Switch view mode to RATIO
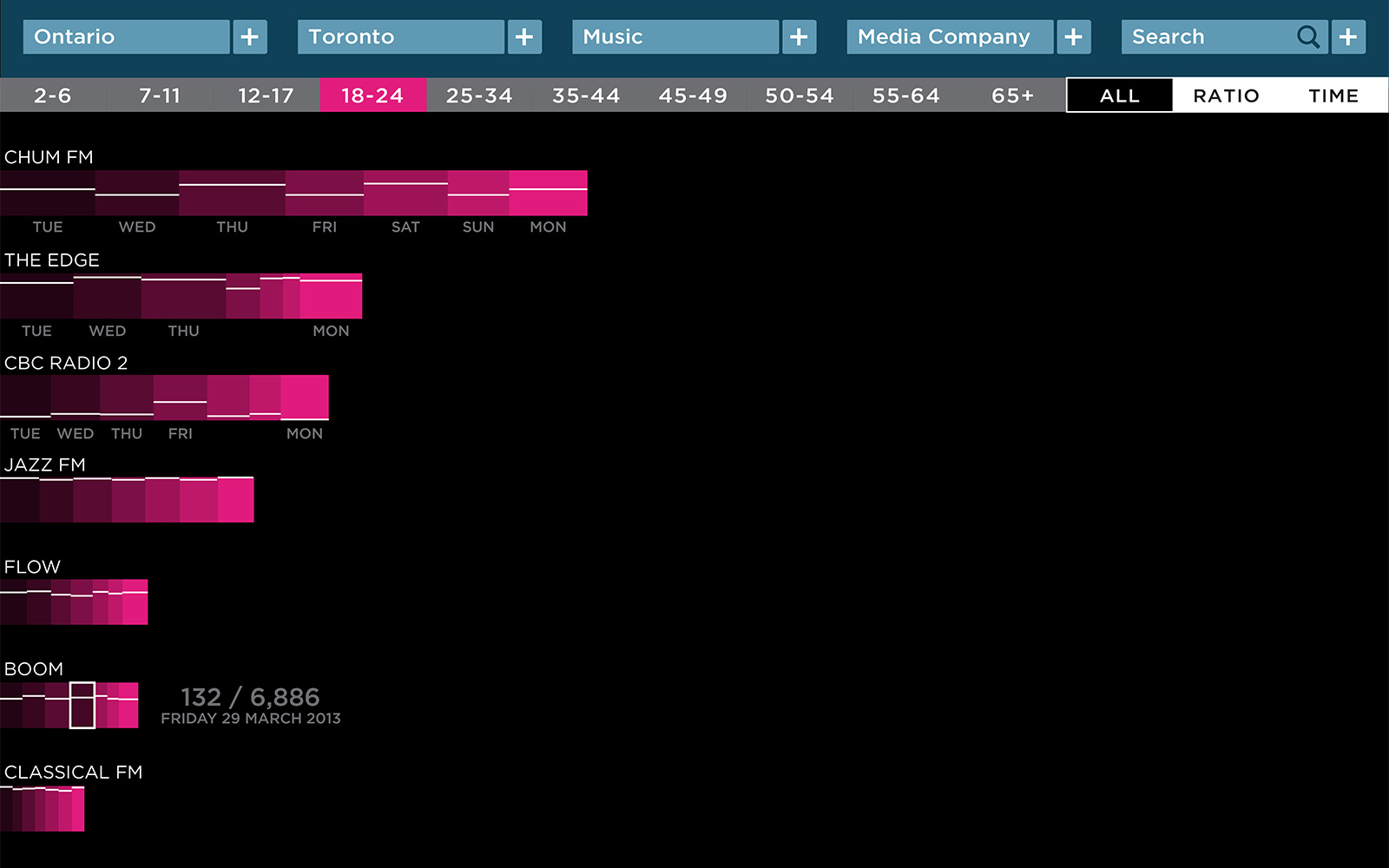The image size is (1389, 868). (x=1226, y=95)
